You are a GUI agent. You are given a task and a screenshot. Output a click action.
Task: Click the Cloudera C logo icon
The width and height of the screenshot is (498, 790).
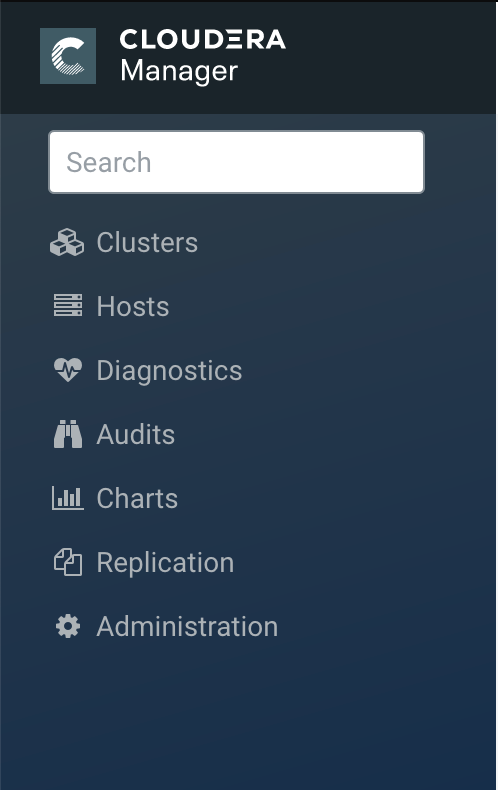tap(68, 56)
